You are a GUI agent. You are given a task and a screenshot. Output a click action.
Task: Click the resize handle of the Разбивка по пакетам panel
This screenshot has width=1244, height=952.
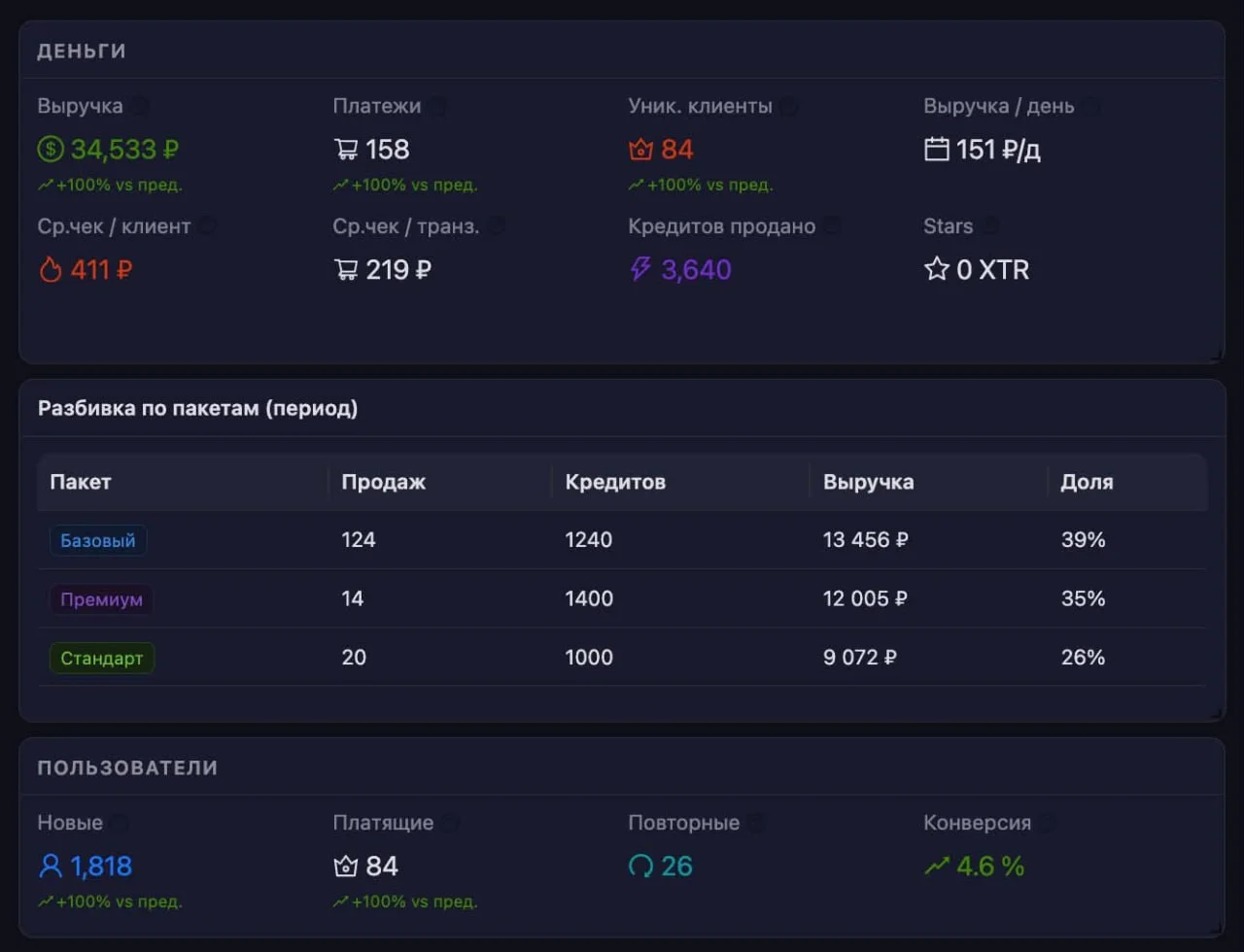point(1218,714)
